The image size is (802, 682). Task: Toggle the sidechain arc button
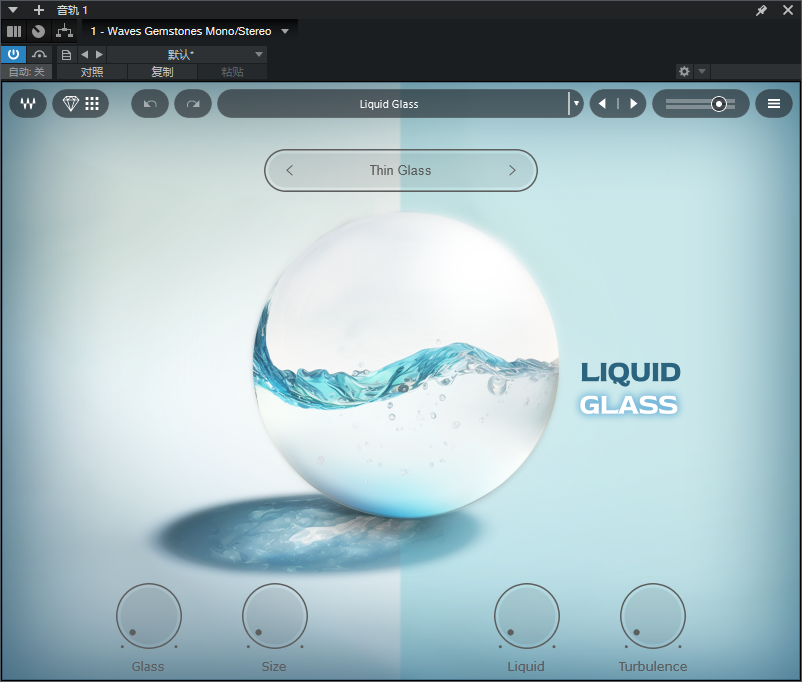39,54
